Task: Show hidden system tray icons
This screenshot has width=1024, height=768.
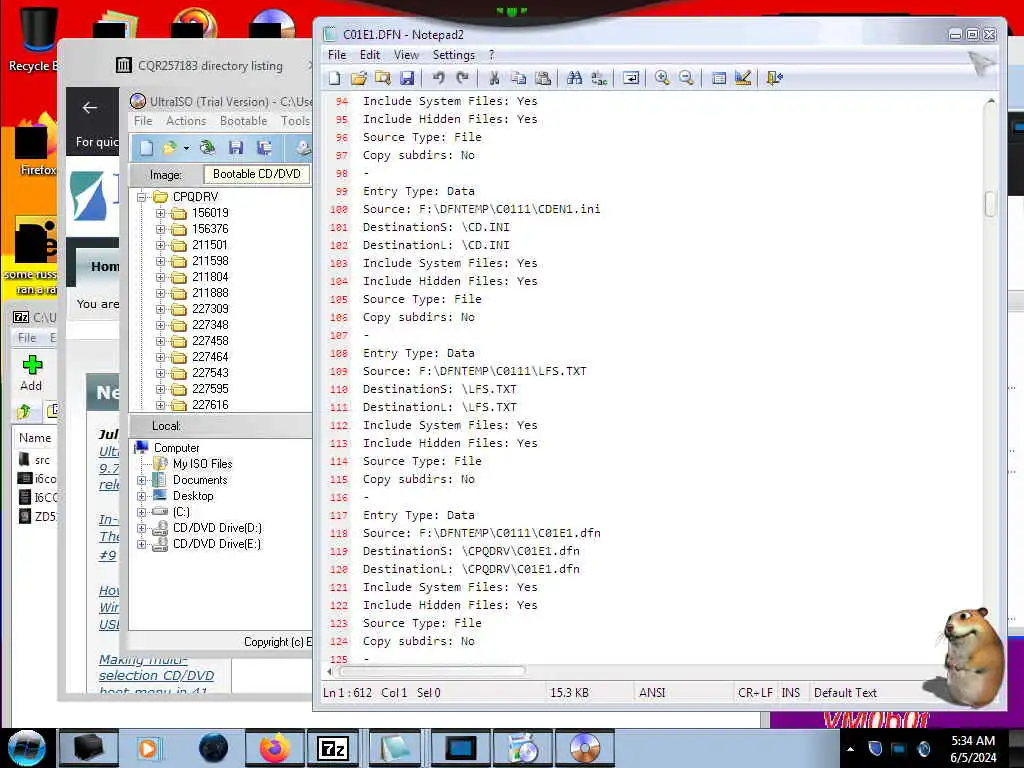Action: (x=850, y=749)
